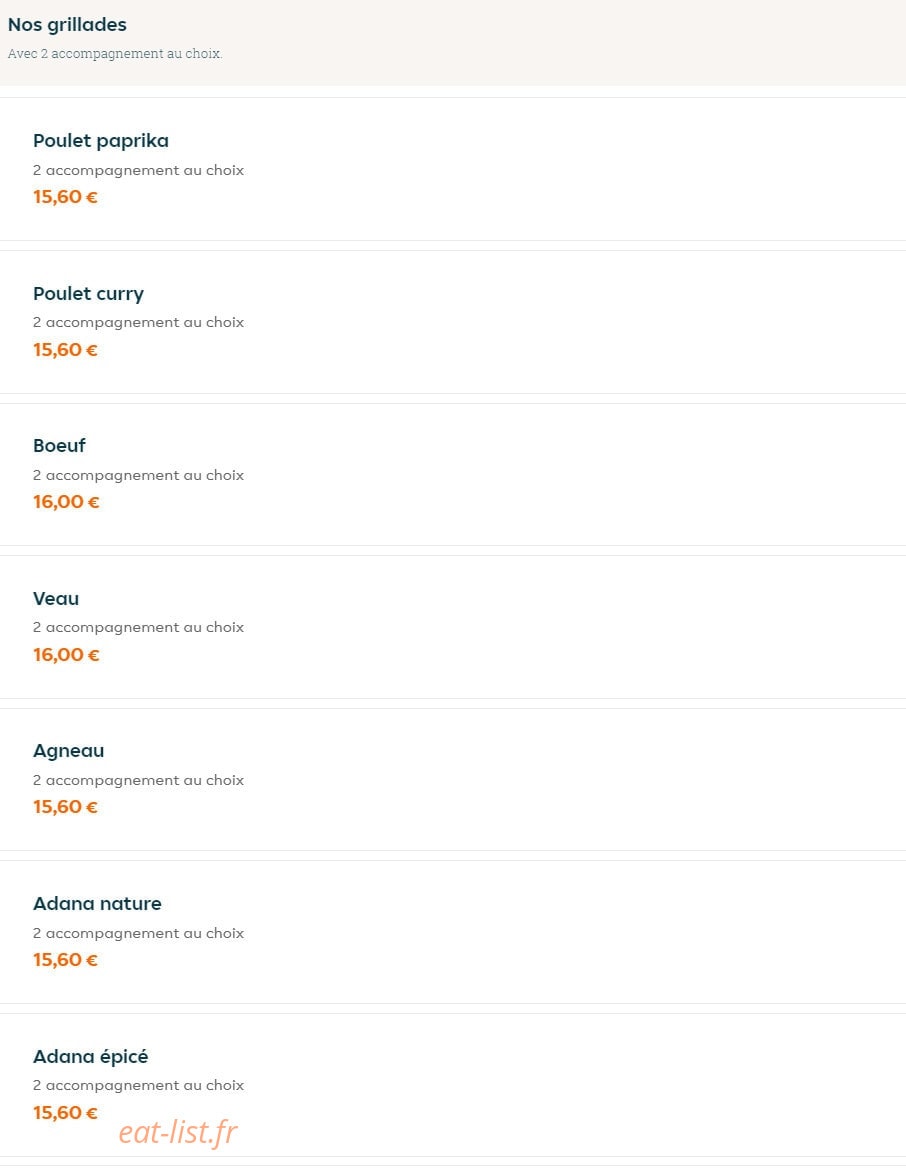Click the eat-list.fr watermark link
Viewport: 906px width, 1171px height.
[178, 1132]
